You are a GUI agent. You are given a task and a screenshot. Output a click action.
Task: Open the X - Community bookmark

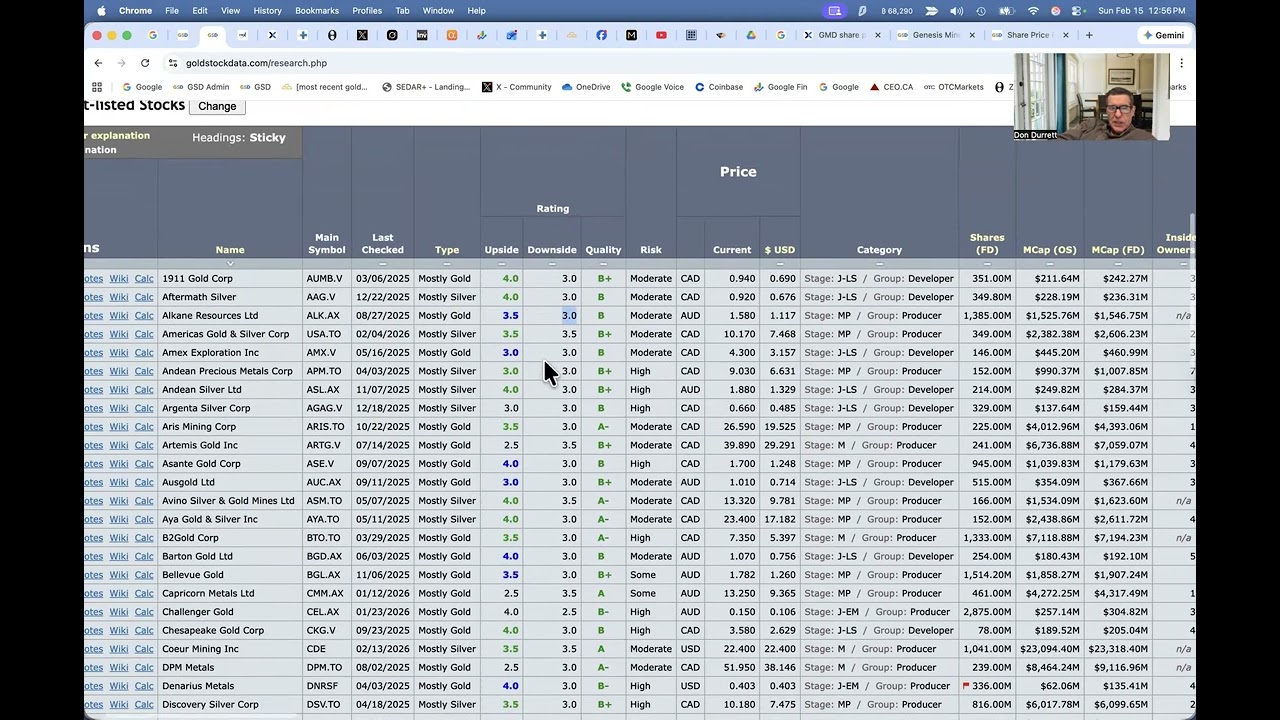516,87
